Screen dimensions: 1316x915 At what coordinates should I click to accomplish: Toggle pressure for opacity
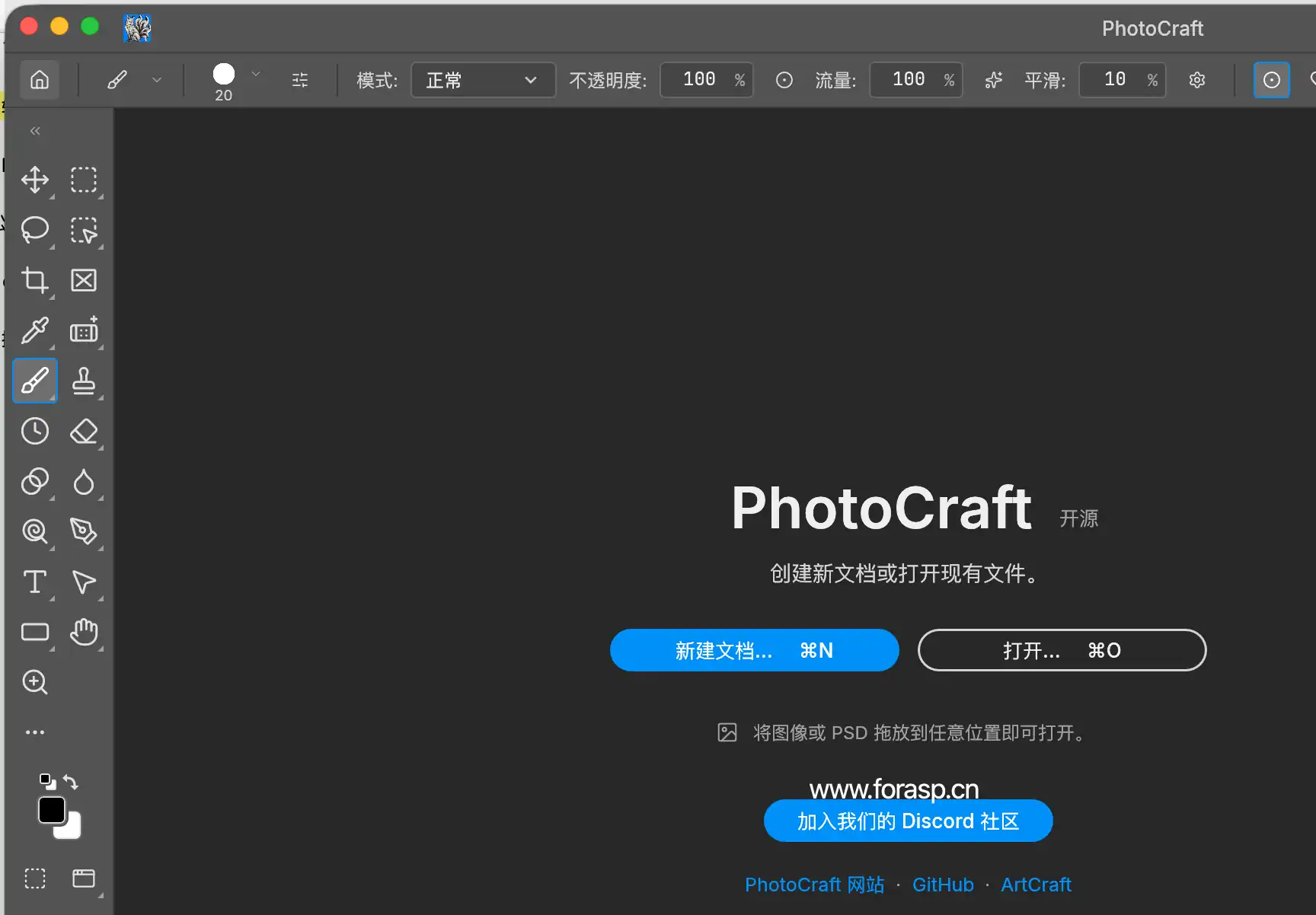[784, 80]
